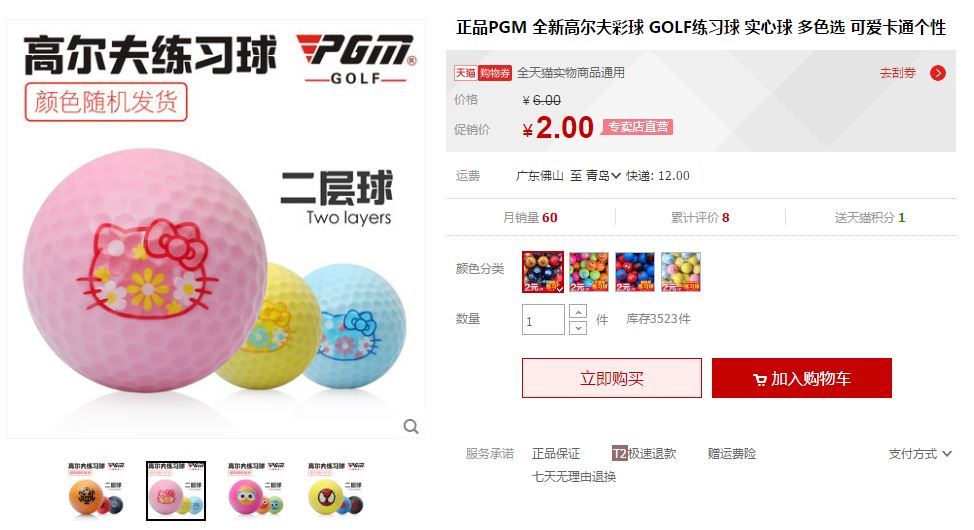The width and height of the screenshot is (974, 530).
Task: Select the first dark-ball color option
Action: (x=543, y=272)
